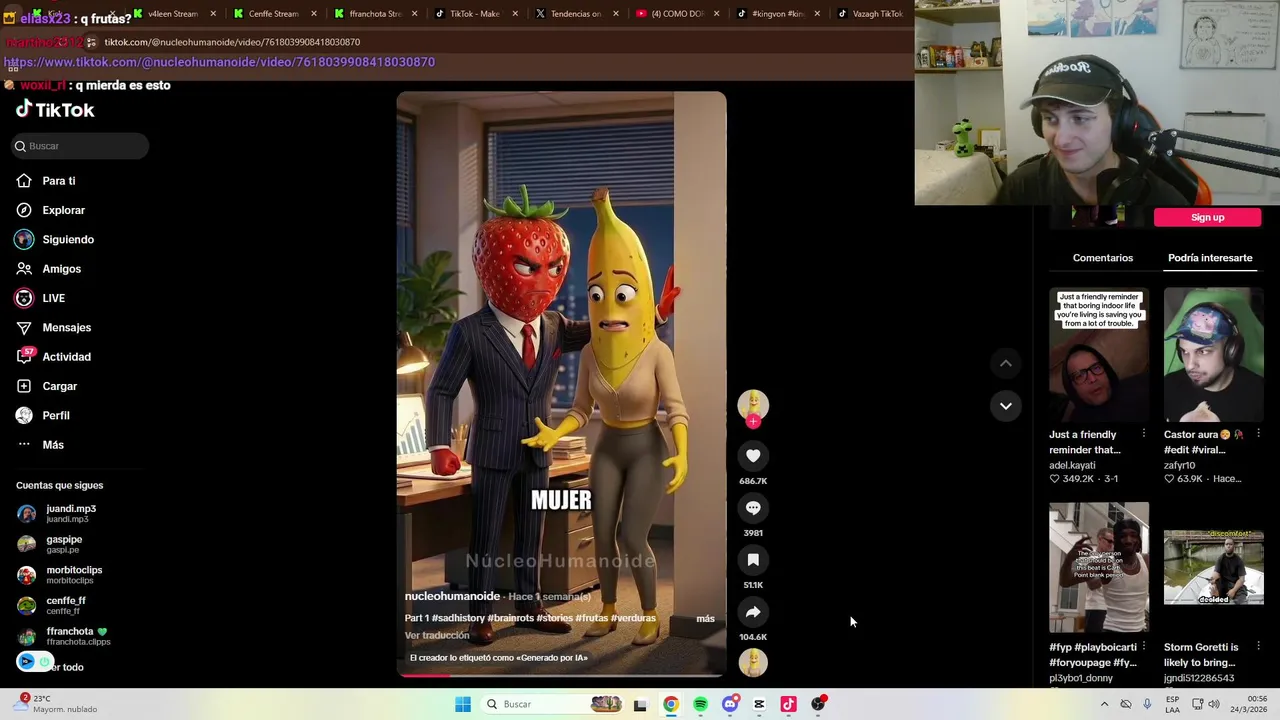Open Spotify from the taskbar

700,704
